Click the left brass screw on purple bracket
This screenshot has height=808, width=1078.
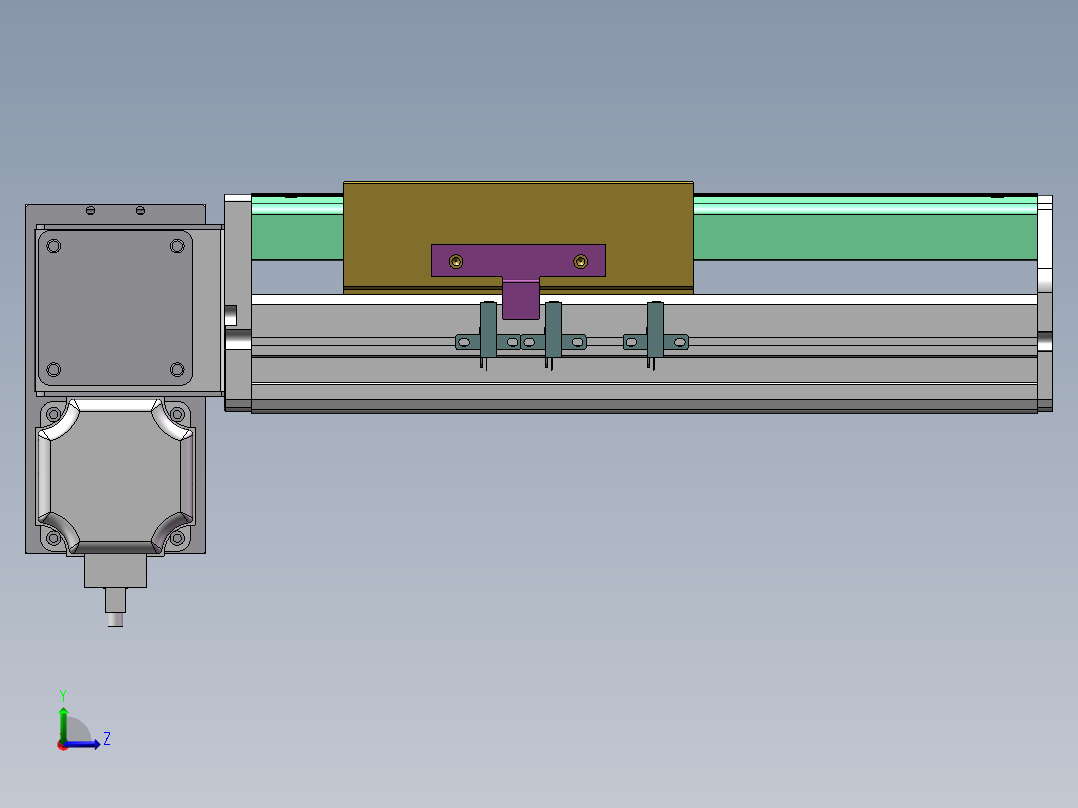(x=456, y=261)
